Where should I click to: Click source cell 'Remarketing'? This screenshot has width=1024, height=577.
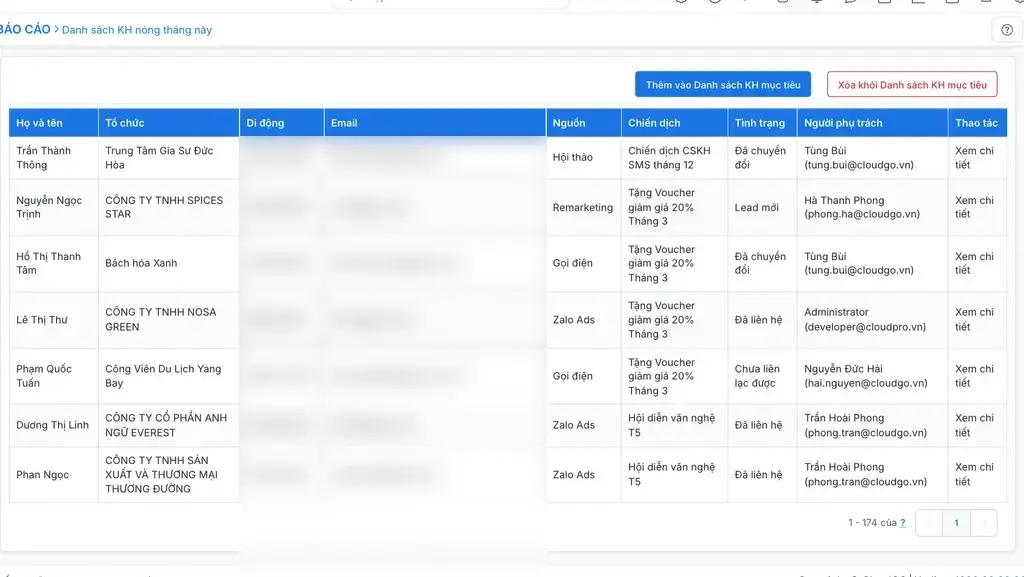click(x=583, y=208)
